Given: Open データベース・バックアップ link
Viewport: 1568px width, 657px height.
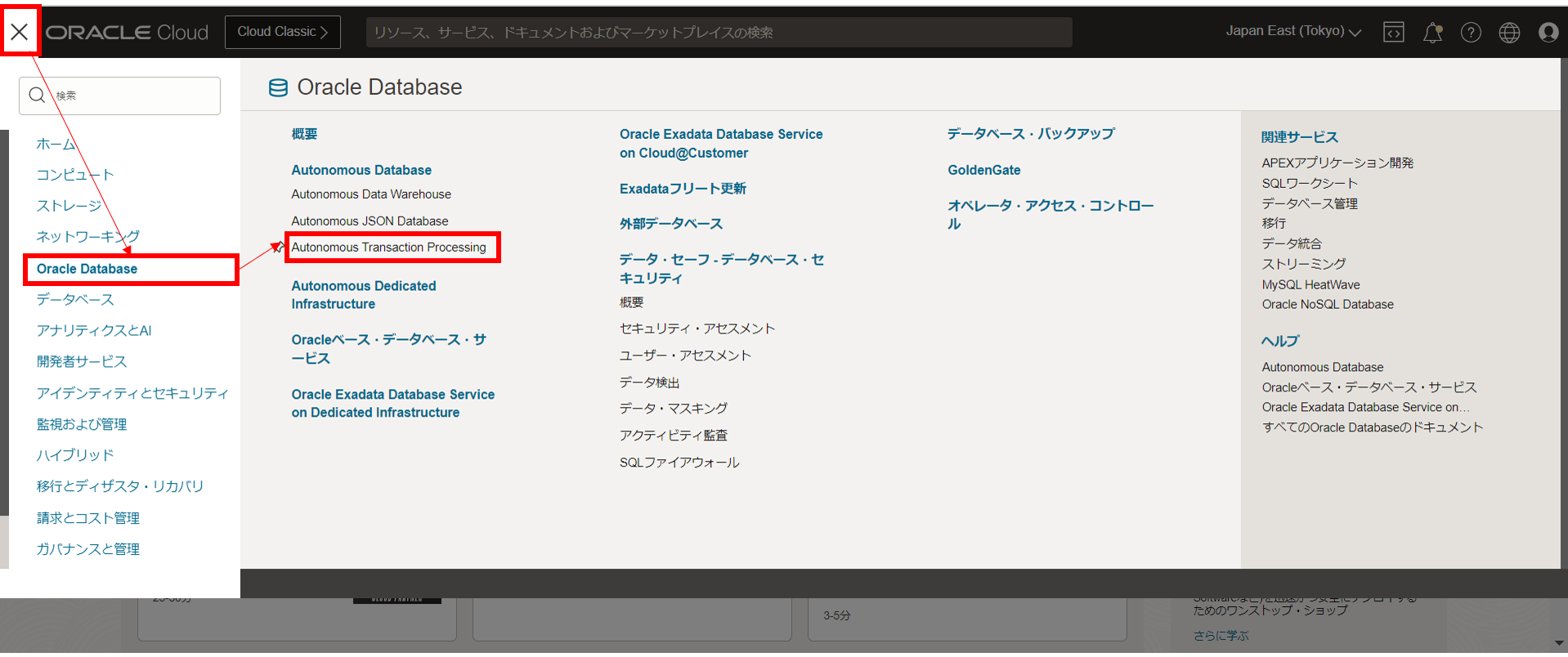Looking at the screenshot, I should point(1031,134).
